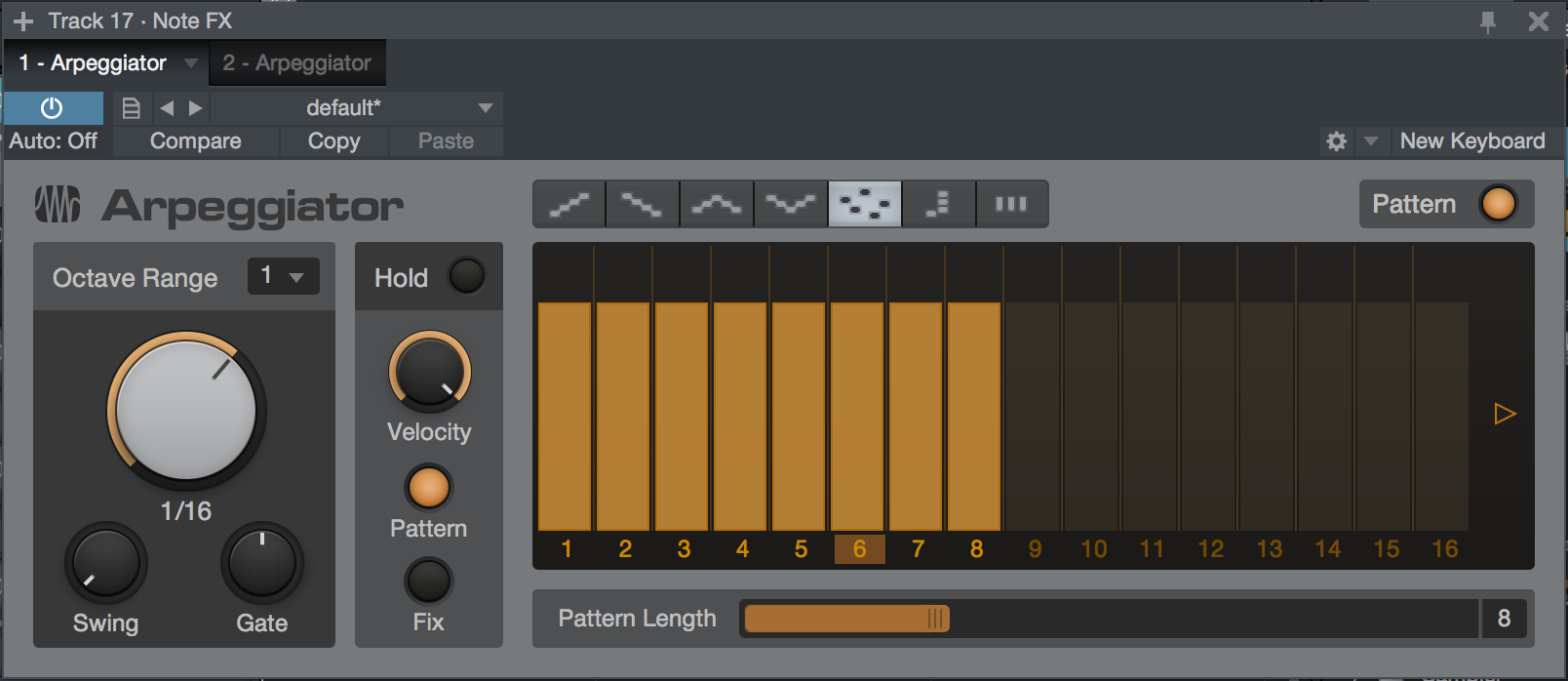1568x681 pixels.
Task: Close the Note FX window
Action: [x=1539, y=21]
